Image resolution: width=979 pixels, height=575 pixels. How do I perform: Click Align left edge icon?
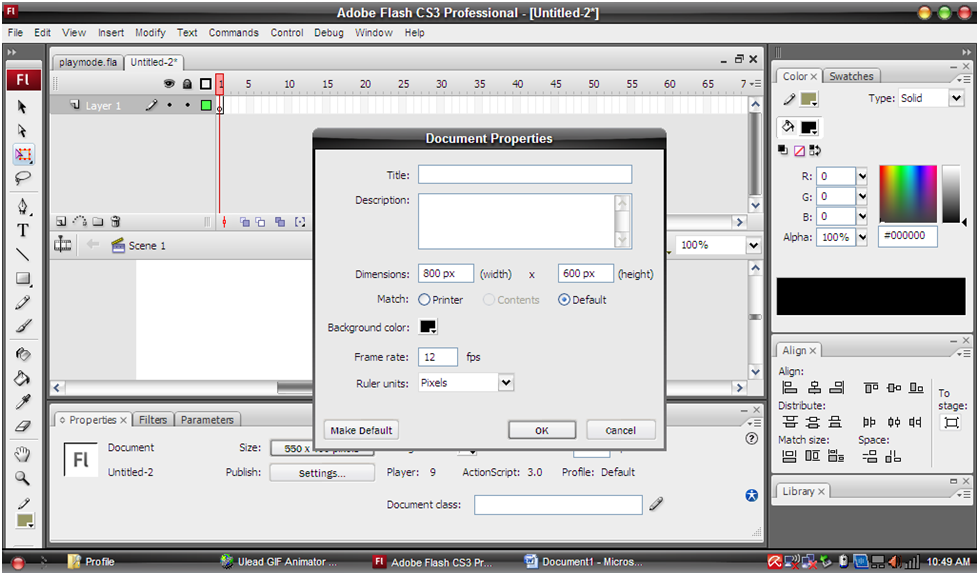click(x=790, y=388)
